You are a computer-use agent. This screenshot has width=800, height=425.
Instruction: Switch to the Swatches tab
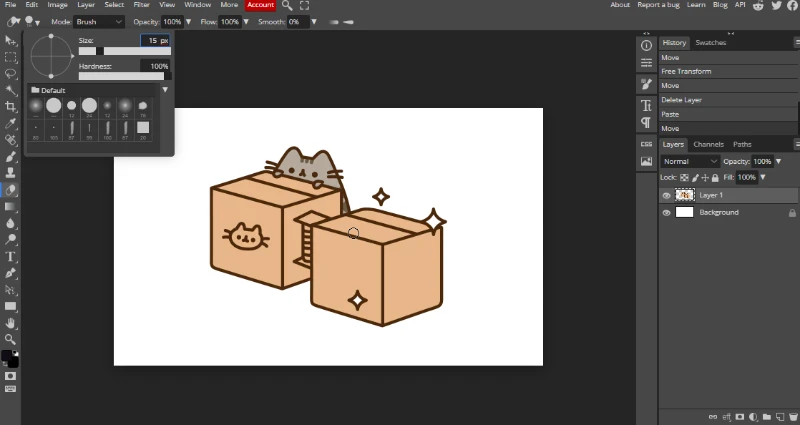pos(710,43)
